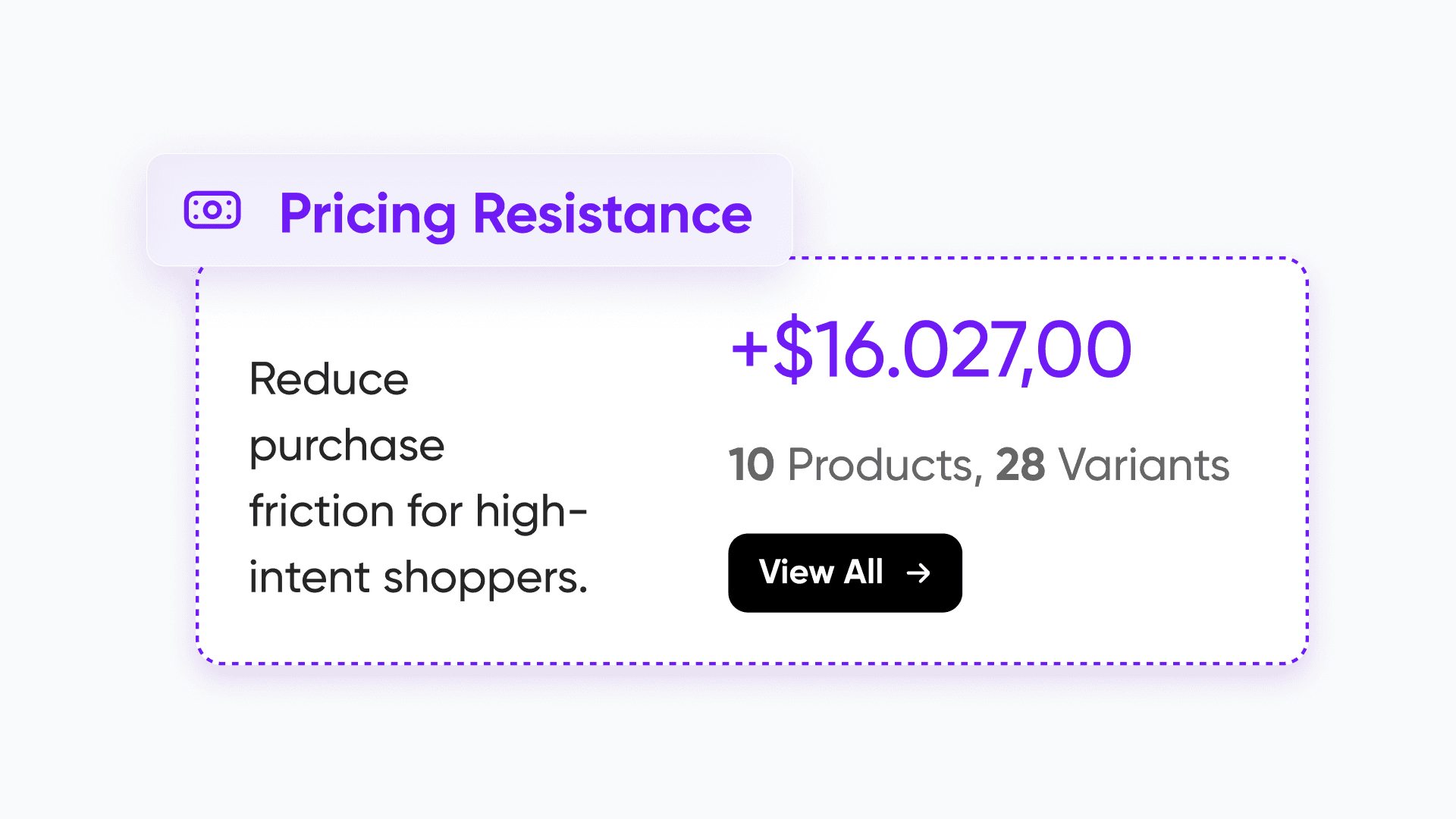Open the View All button
Viewport: 1456px width, 819px height.
pyautogui.click(x=845, y=573)
